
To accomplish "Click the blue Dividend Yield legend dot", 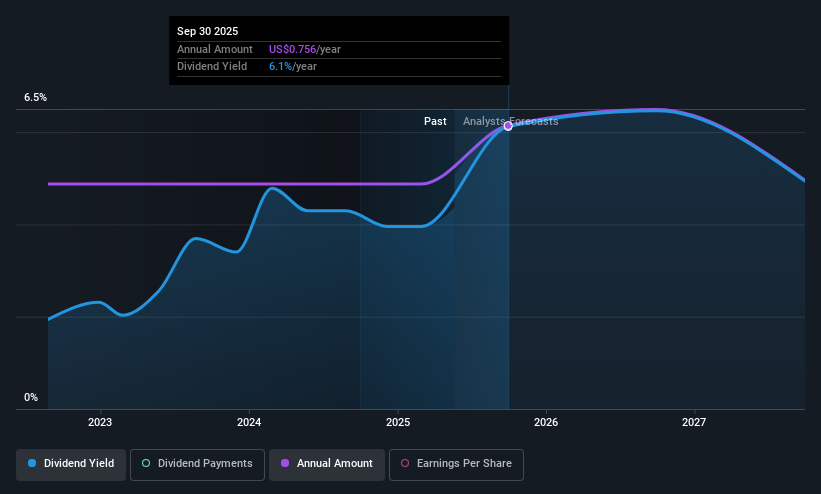I will click(32, 464).
